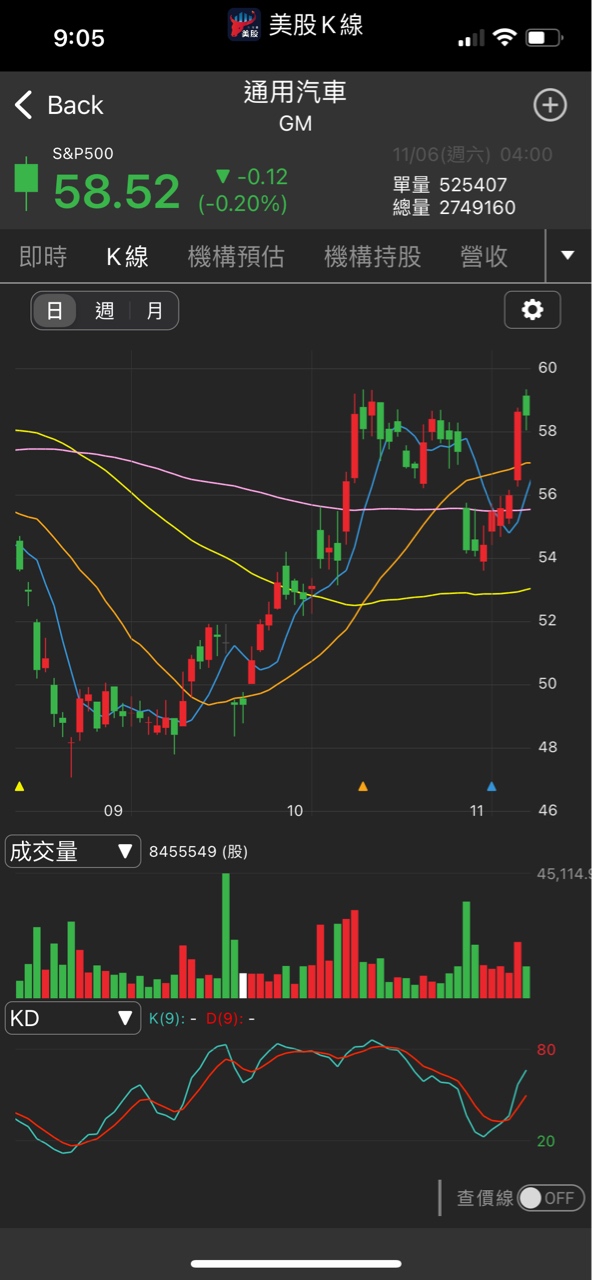Tap the white highlighted volume bar

pyautogui.click(x=243, y=985)
